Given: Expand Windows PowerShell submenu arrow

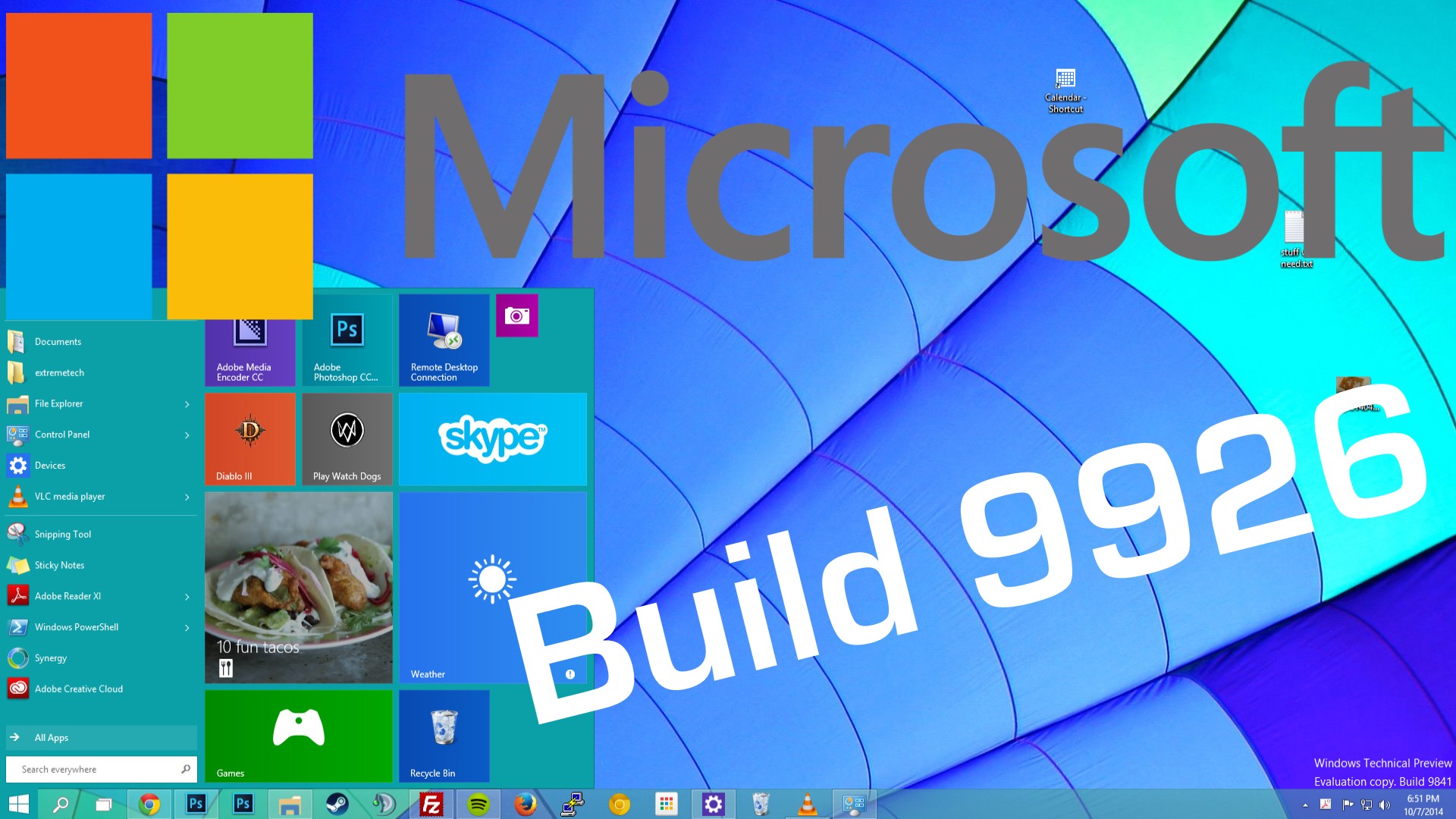Looking at the screenshot, I should [187, 628].
